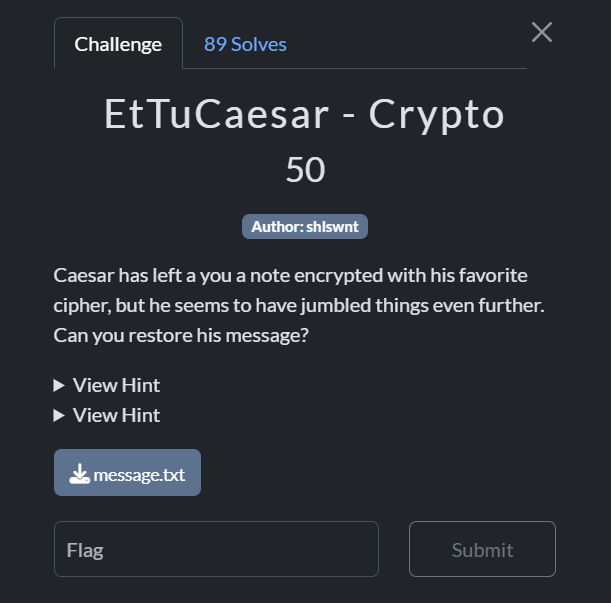The image size is (611, 603).
Task: Expand the first View Hint triangle
Action: pyautogui.click(x=59, y=385)
